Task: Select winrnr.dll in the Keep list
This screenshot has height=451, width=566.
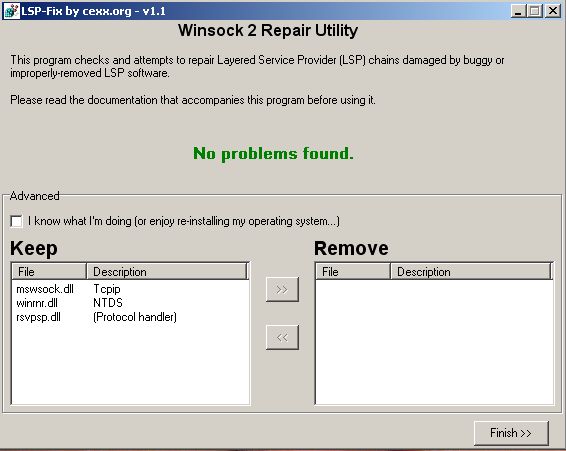Action: [37, 303]
